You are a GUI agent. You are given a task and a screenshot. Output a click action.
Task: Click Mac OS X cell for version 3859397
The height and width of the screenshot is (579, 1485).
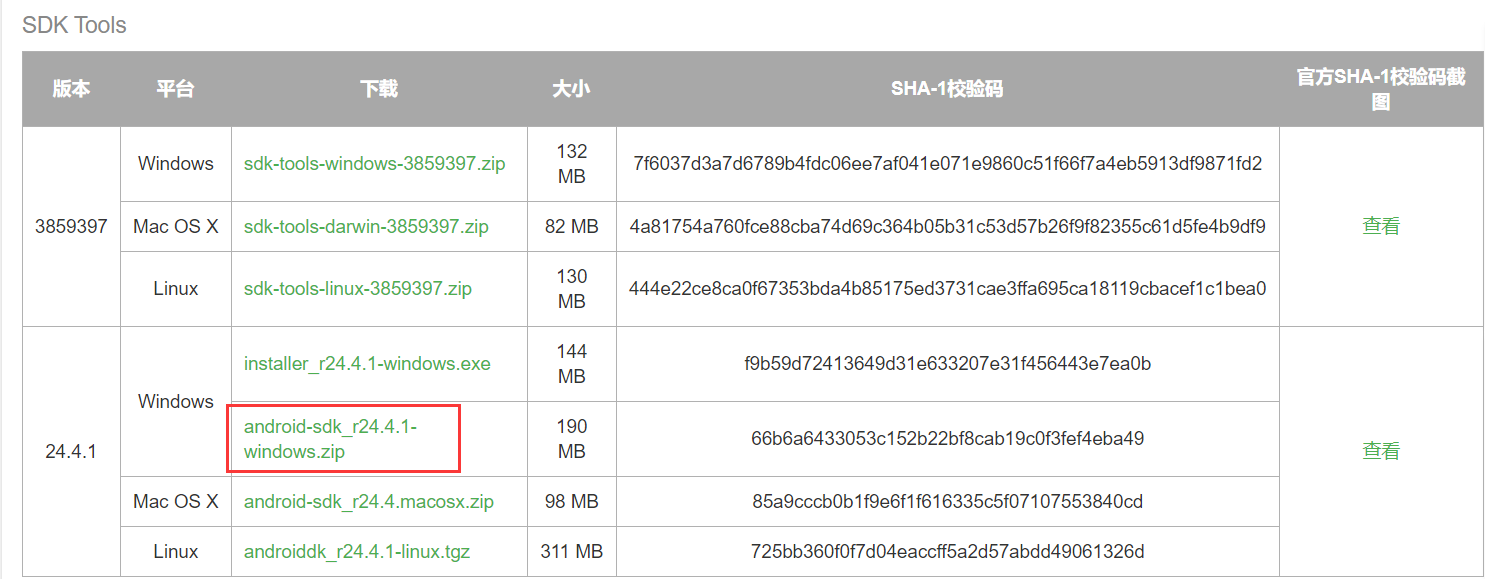[x=176, y=227]
